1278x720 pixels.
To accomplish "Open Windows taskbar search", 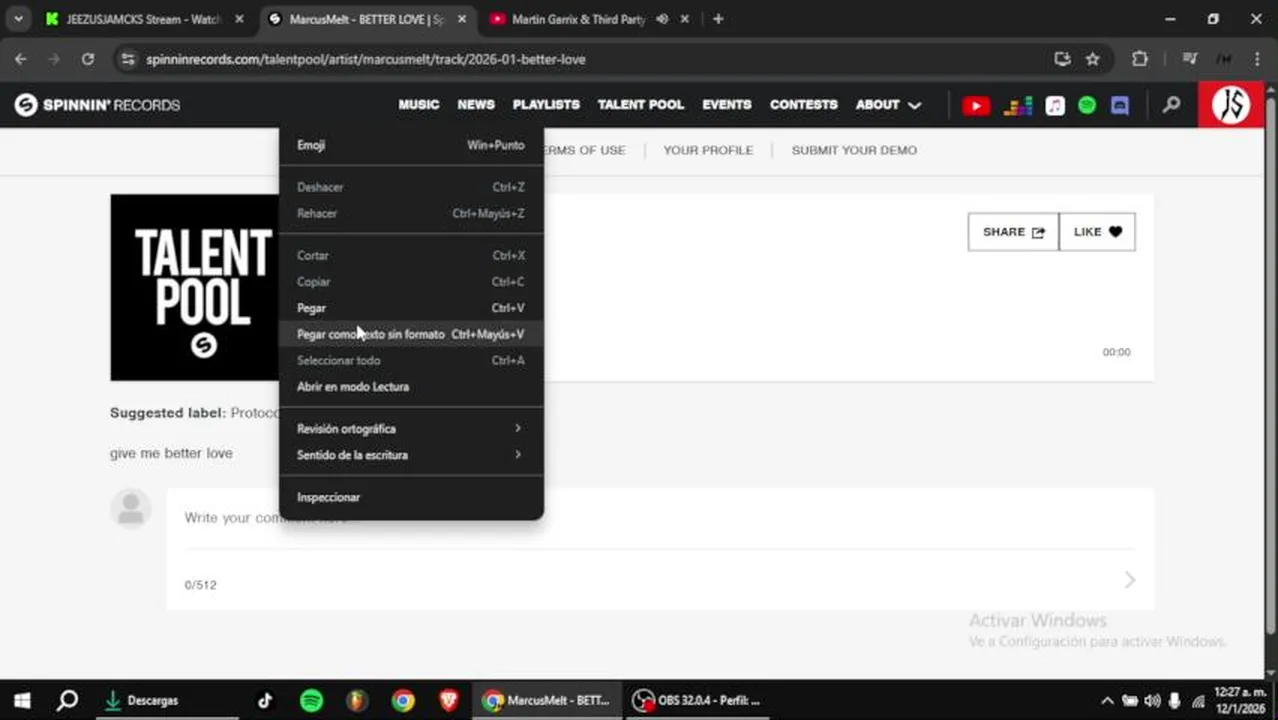I will tap(67, 701).
